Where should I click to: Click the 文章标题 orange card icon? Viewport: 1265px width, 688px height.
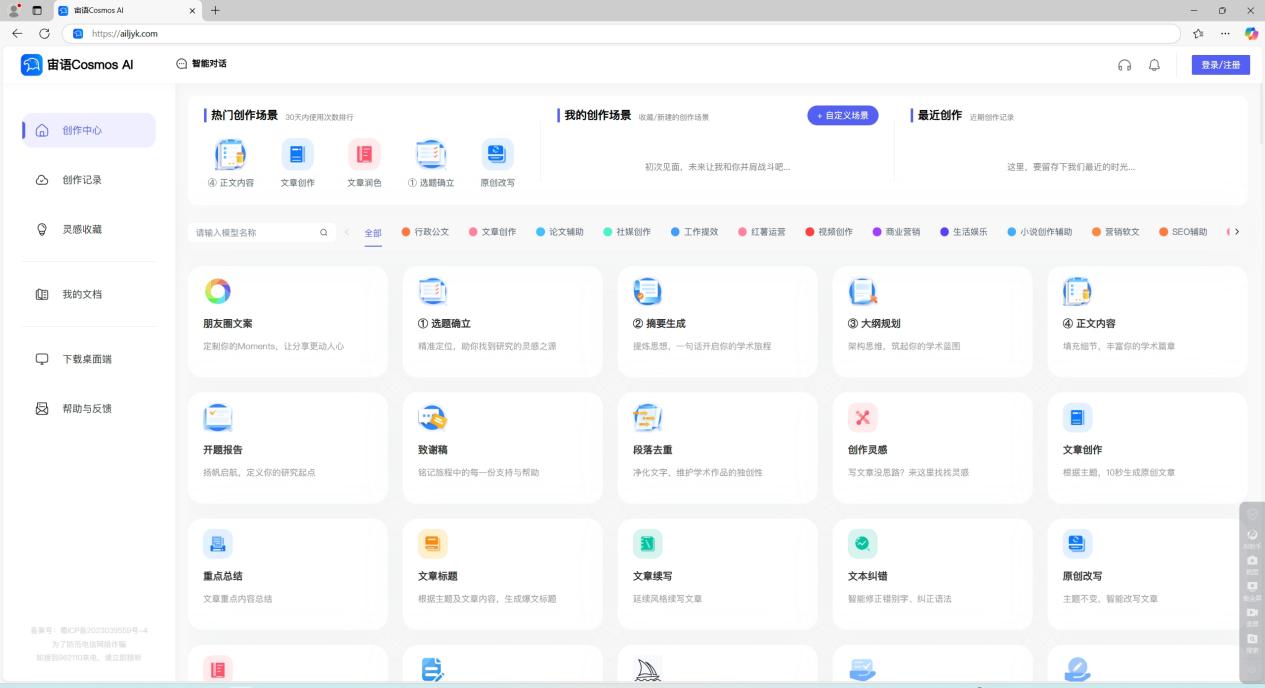(x=432, y=543)
